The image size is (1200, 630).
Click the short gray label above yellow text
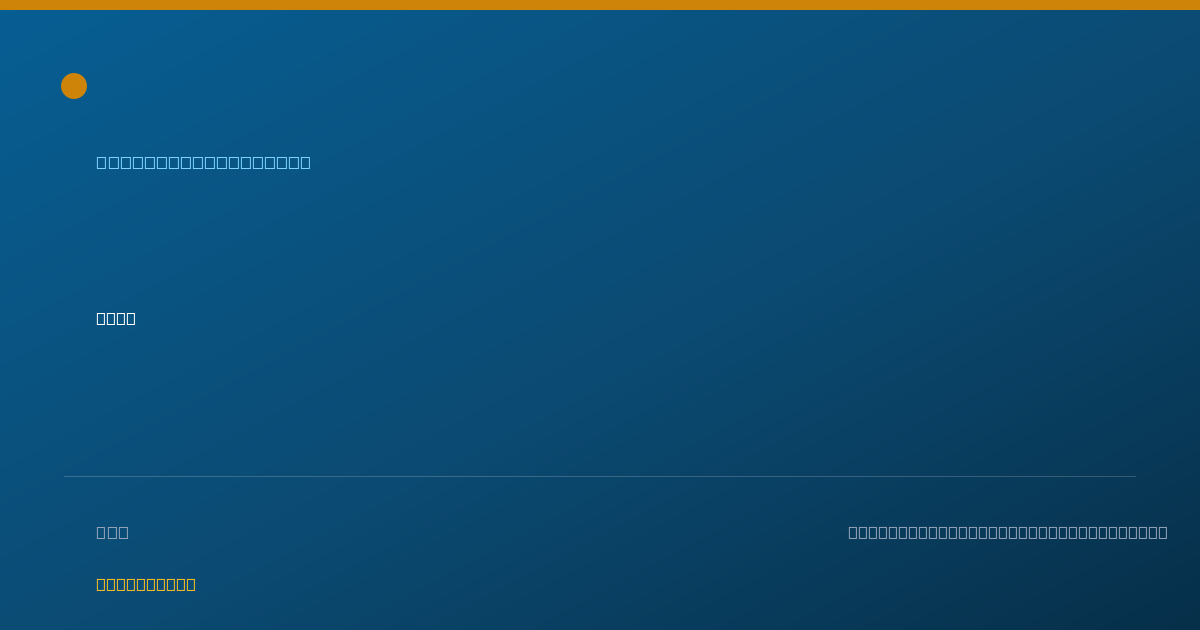(112, 532)
